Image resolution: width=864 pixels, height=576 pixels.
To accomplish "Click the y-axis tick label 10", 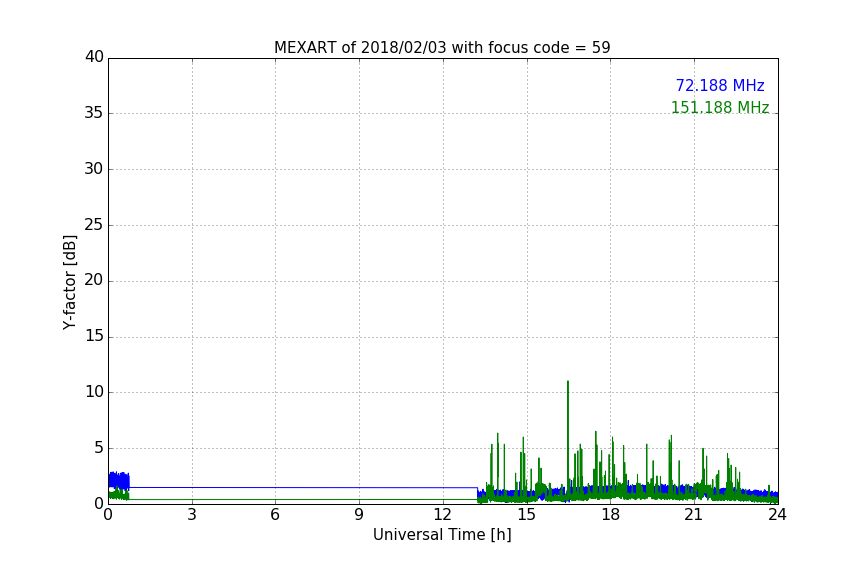I will 94,392.
